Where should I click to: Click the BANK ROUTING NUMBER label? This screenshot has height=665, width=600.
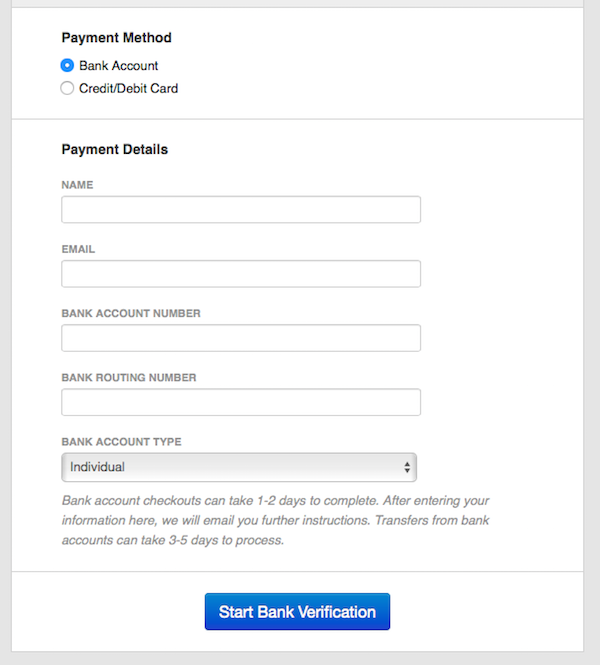[x=129, y=378]
